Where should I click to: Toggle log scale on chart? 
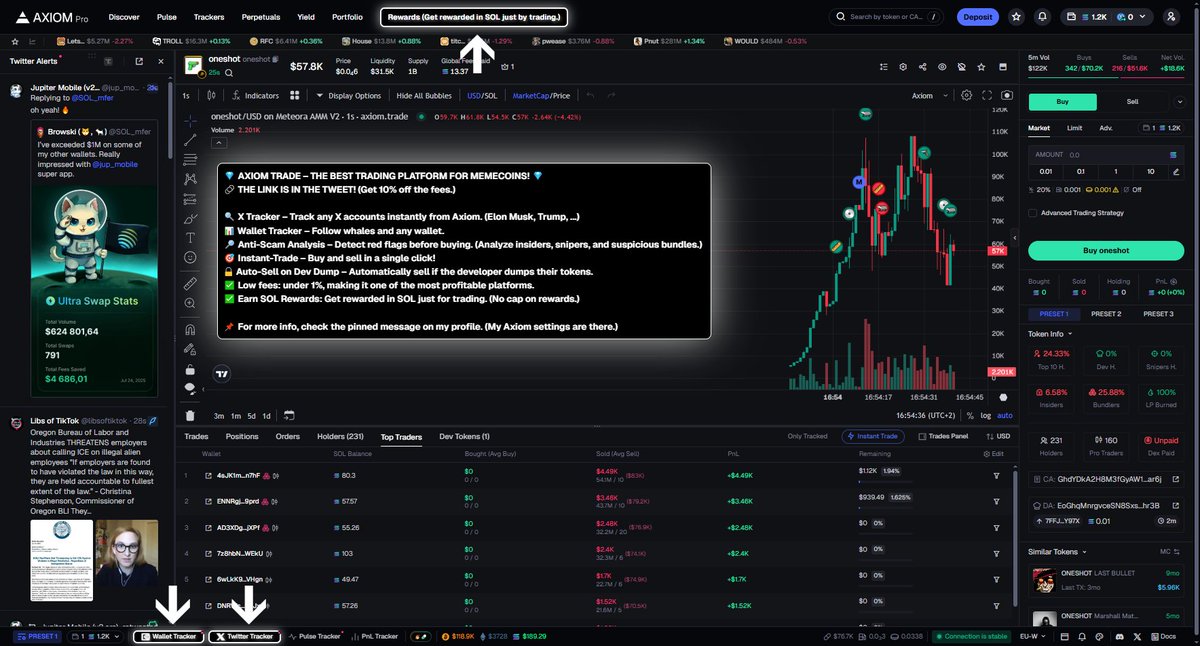(986, 415)
